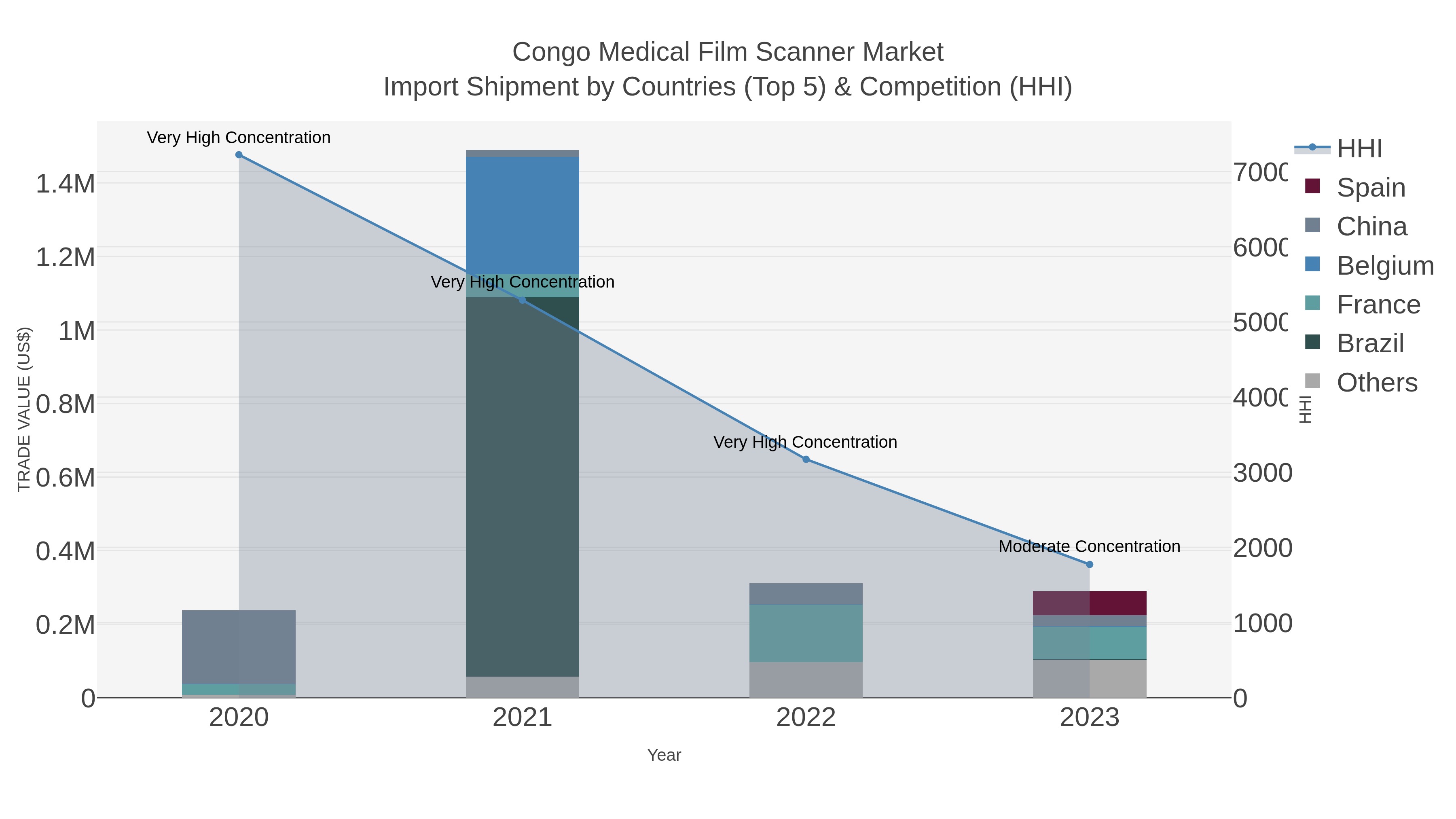Click the Belgium blue legend swatch
Viewport: 1456px width, 819px height.
[x=1312, y=264]
